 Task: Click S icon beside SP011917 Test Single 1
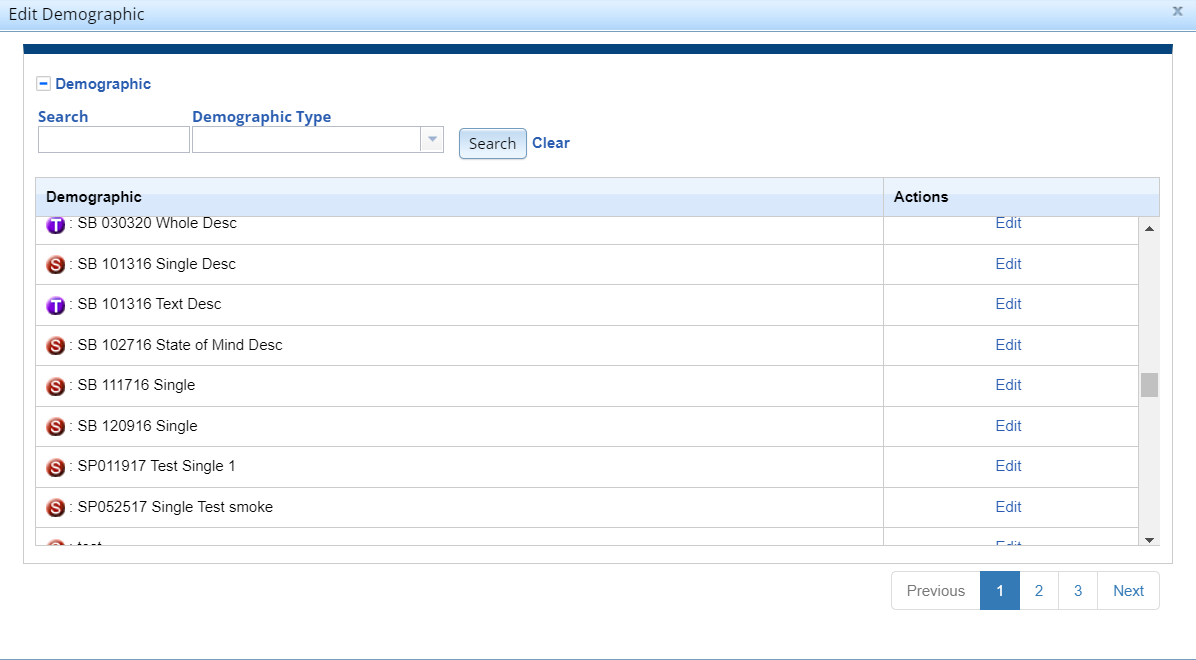click(56, 467)
